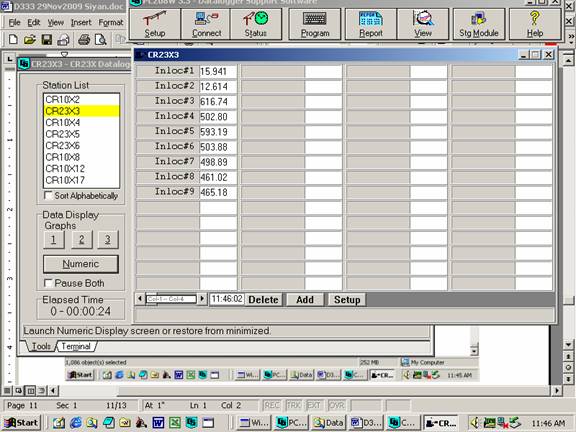Open data display graph 1
This screenshot has width=576, height=432.
[54, 240]
